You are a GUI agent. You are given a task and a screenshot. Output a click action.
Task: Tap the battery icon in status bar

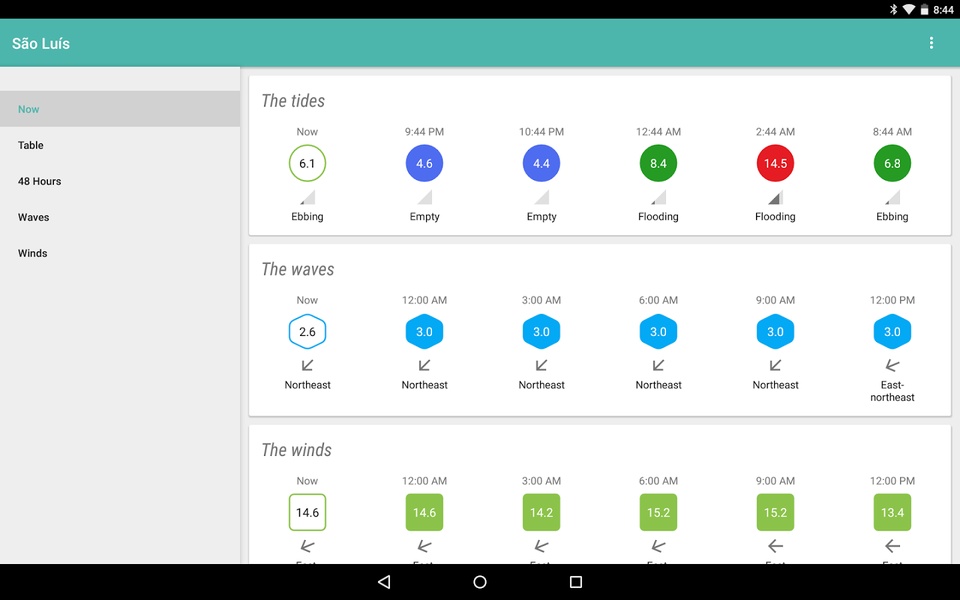[924, 9]
